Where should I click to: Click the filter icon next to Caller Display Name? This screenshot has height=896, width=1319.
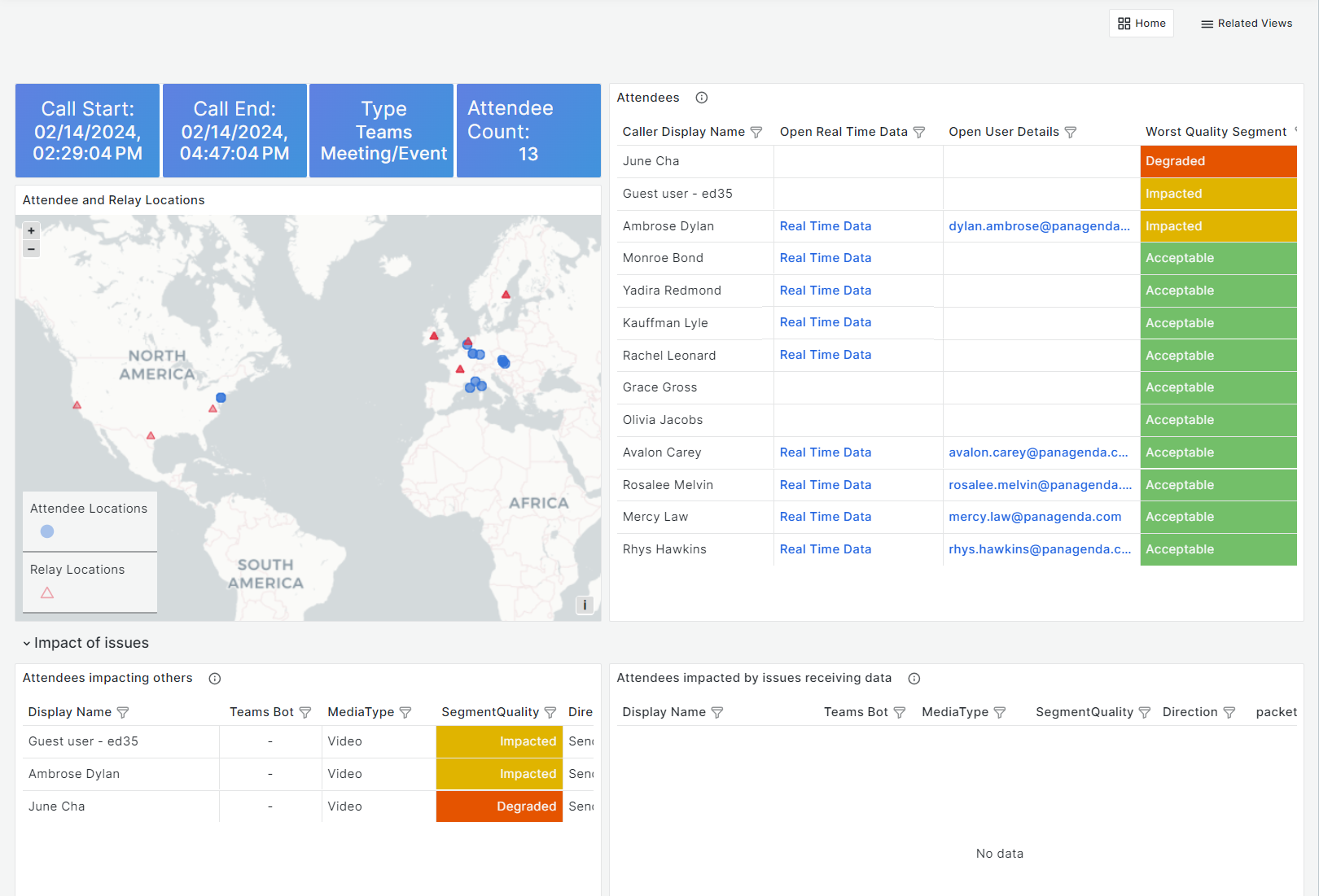click(756, 132)
